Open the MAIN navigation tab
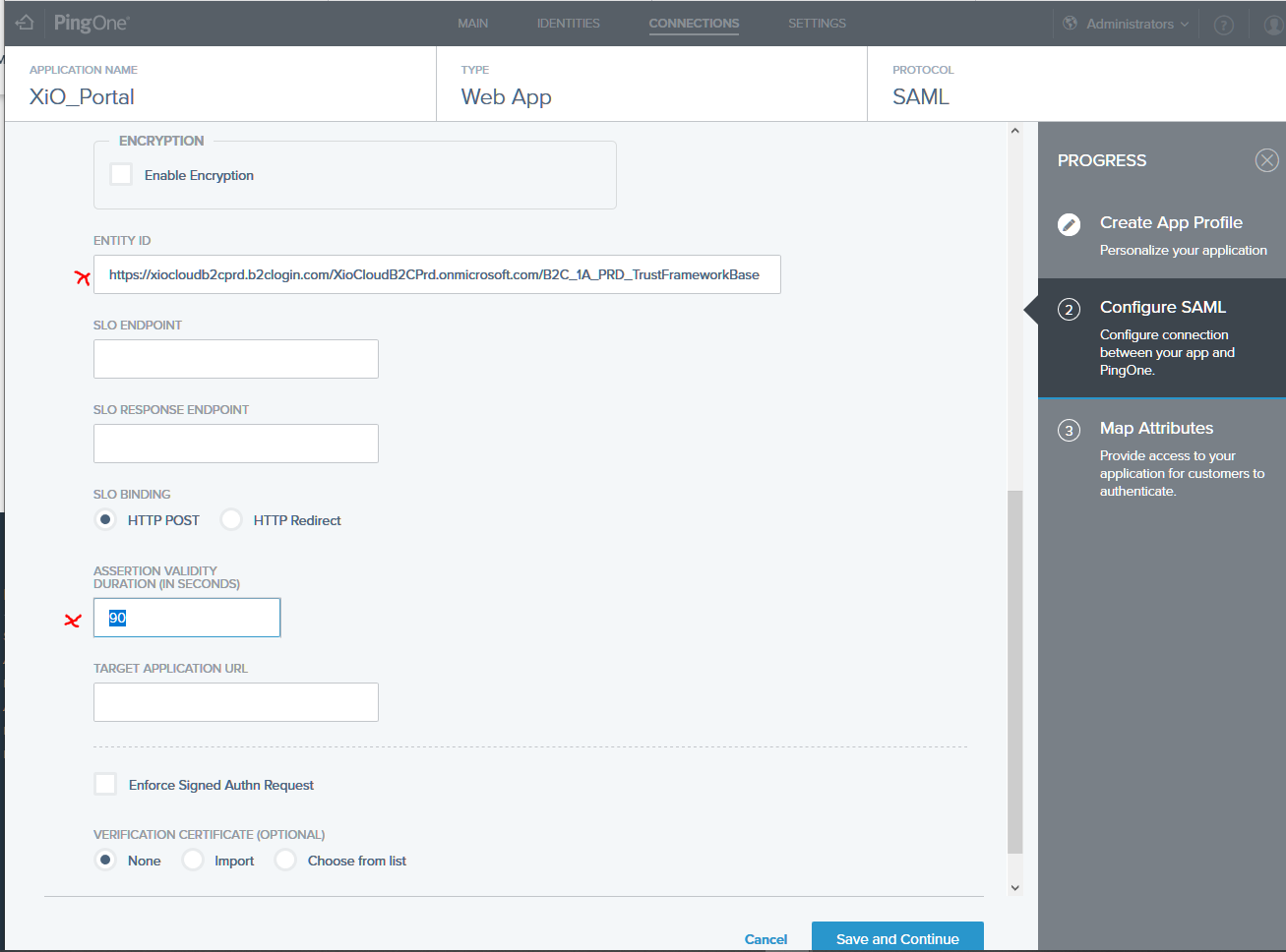This screenshot has height=952, width=1286. point(473,23)
